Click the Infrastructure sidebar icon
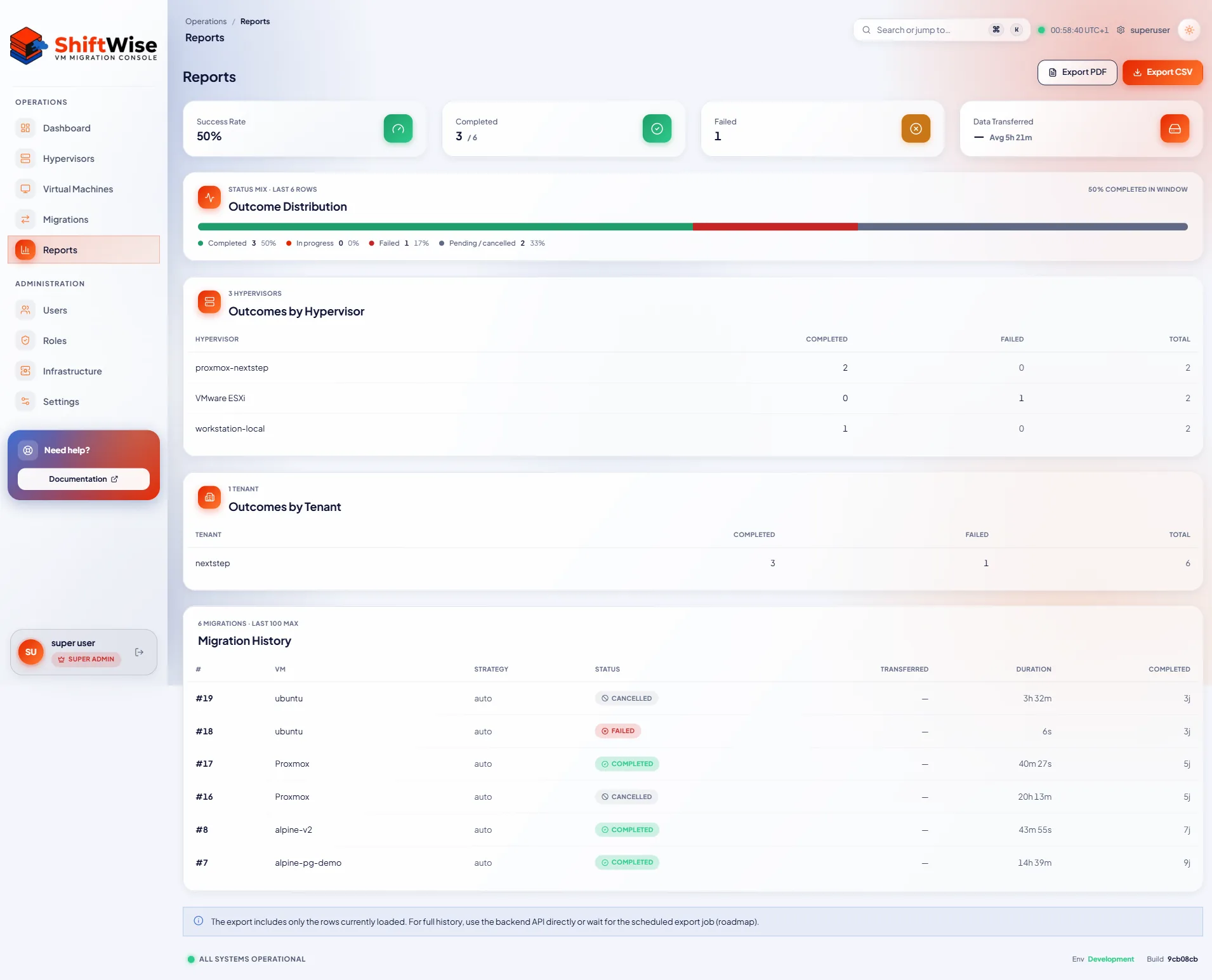This screenshot has width=1212, height=980. 25,371
